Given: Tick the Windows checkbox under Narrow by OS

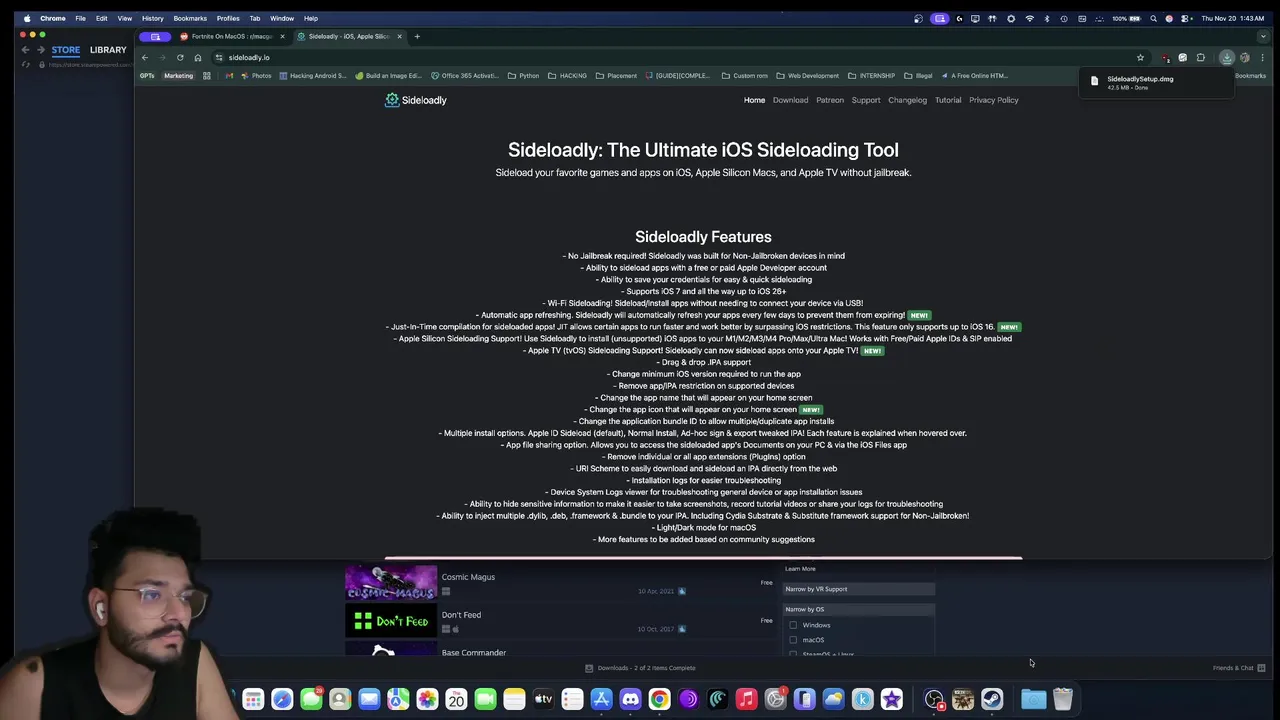Looking at the screenshot, I should 793,625.
